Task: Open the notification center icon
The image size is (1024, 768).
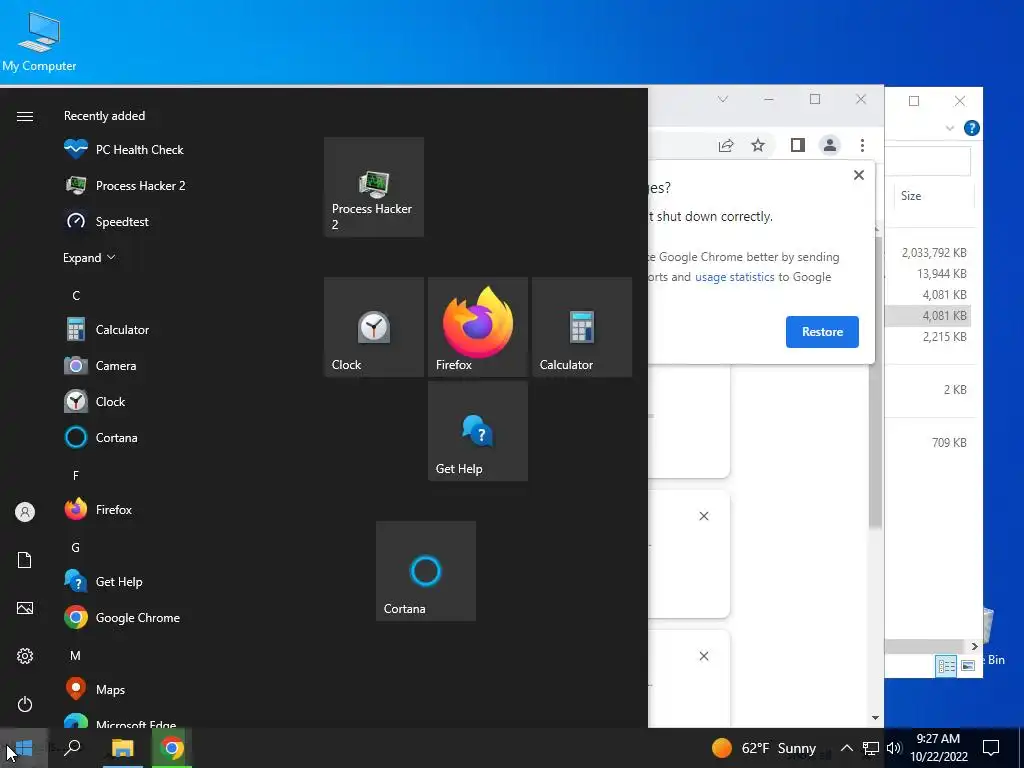Action: click(x=991, y=748)
